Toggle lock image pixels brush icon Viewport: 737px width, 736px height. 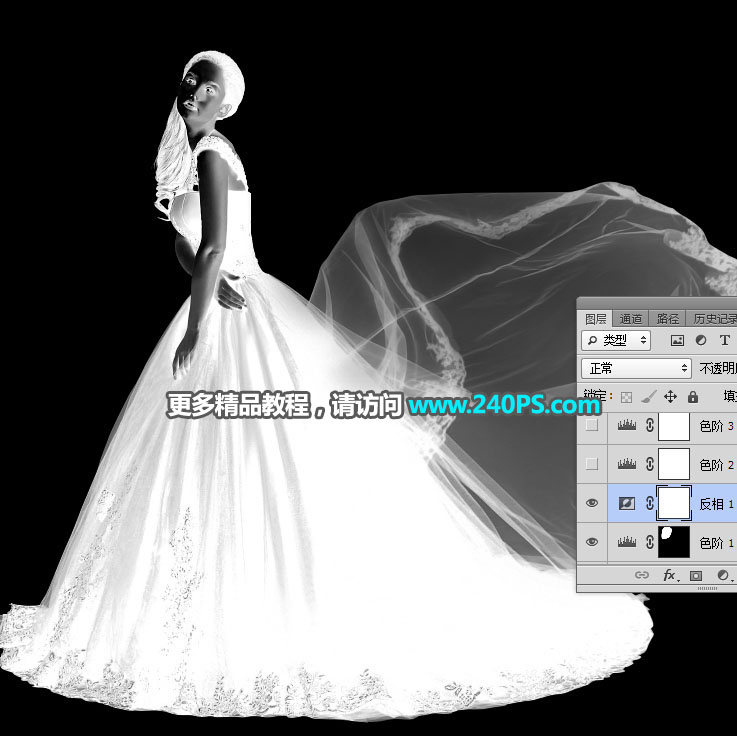(x=649, y=398)
